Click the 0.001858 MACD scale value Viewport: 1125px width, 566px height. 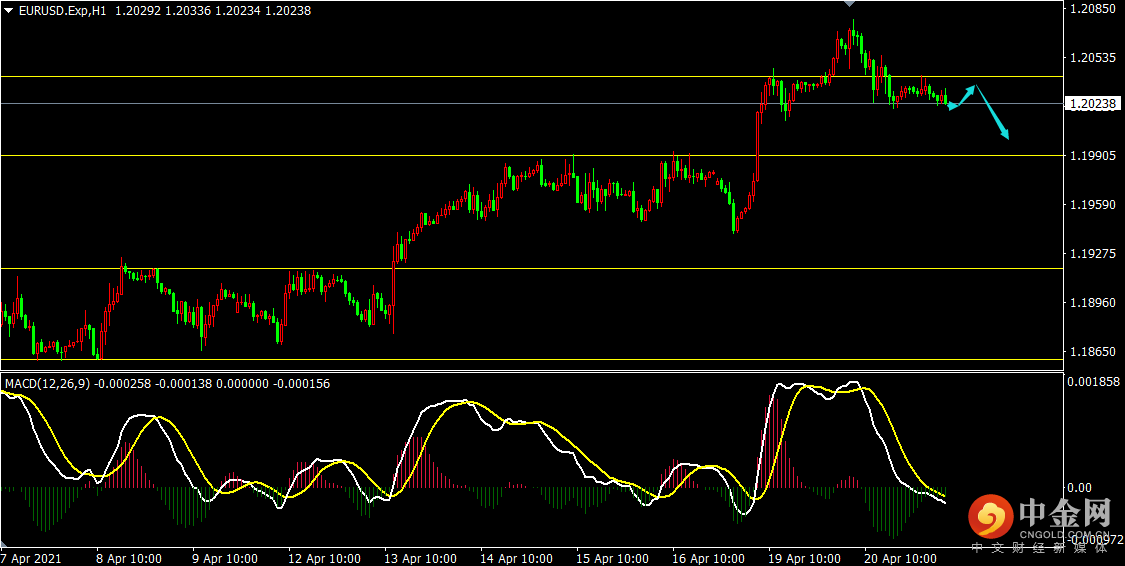1093,382
